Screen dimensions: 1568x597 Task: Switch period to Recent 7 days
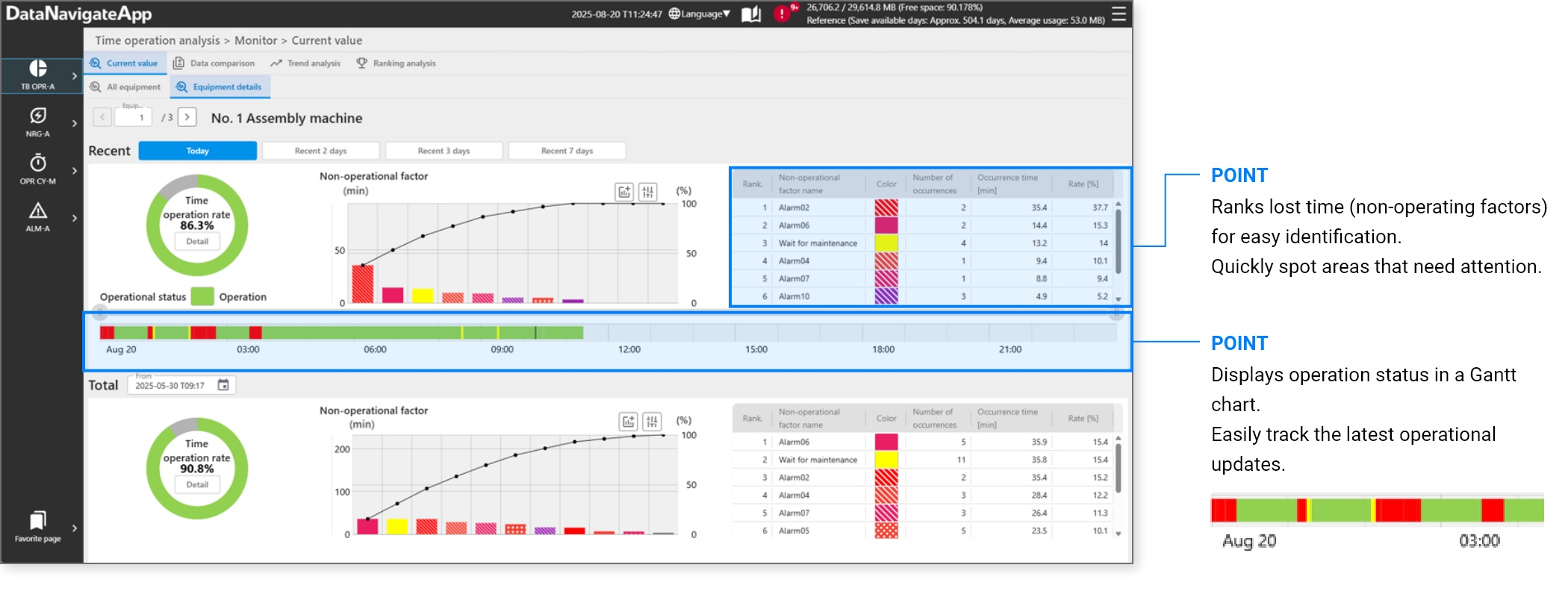567,151
